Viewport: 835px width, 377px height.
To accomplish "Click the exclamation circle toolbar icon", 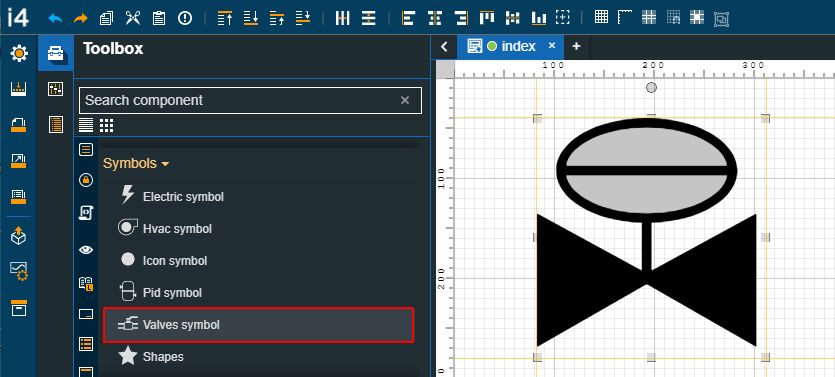I will [185, 18].
